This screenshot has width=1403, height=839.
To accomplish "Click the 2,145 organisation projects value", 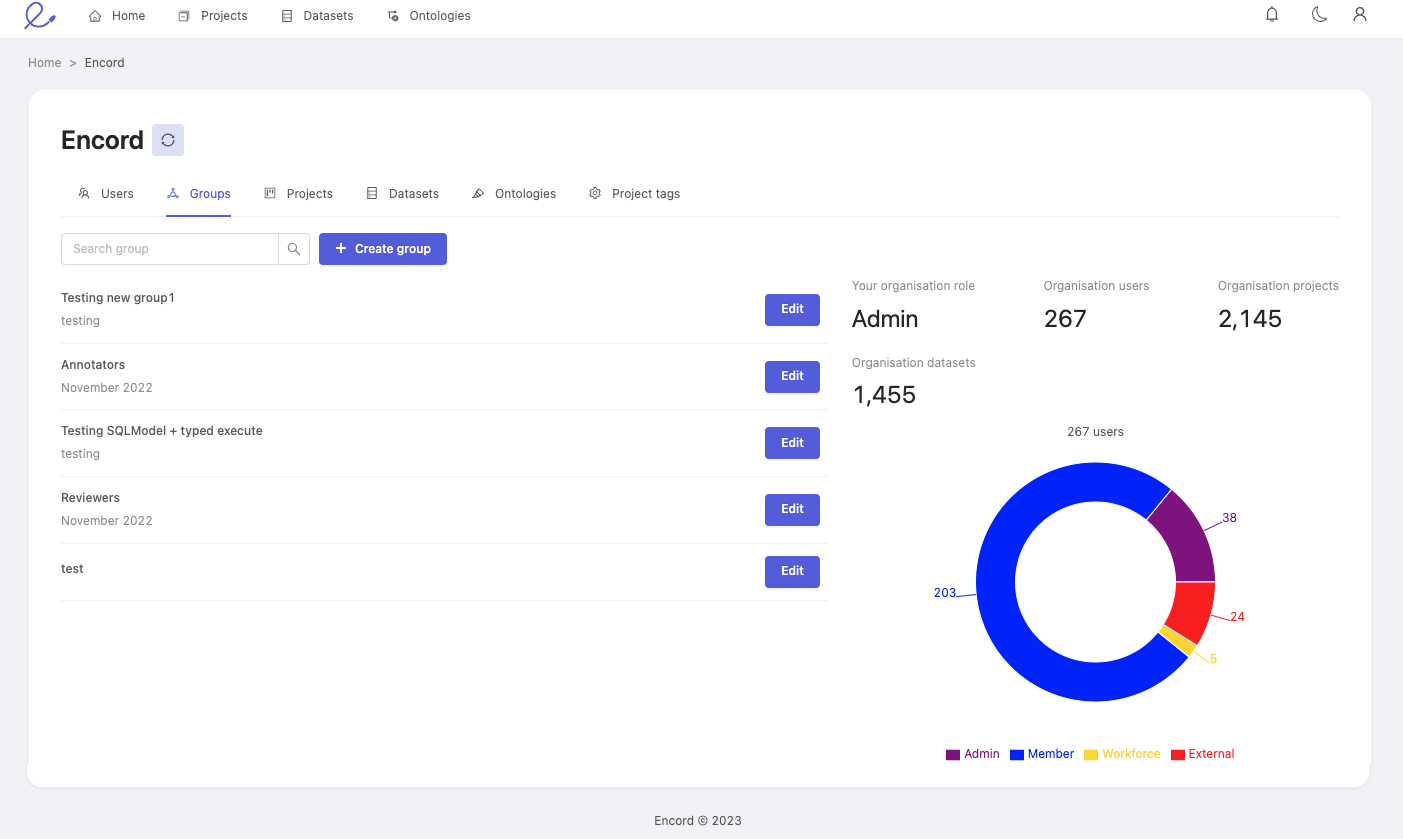I will tap(1250, 319).
